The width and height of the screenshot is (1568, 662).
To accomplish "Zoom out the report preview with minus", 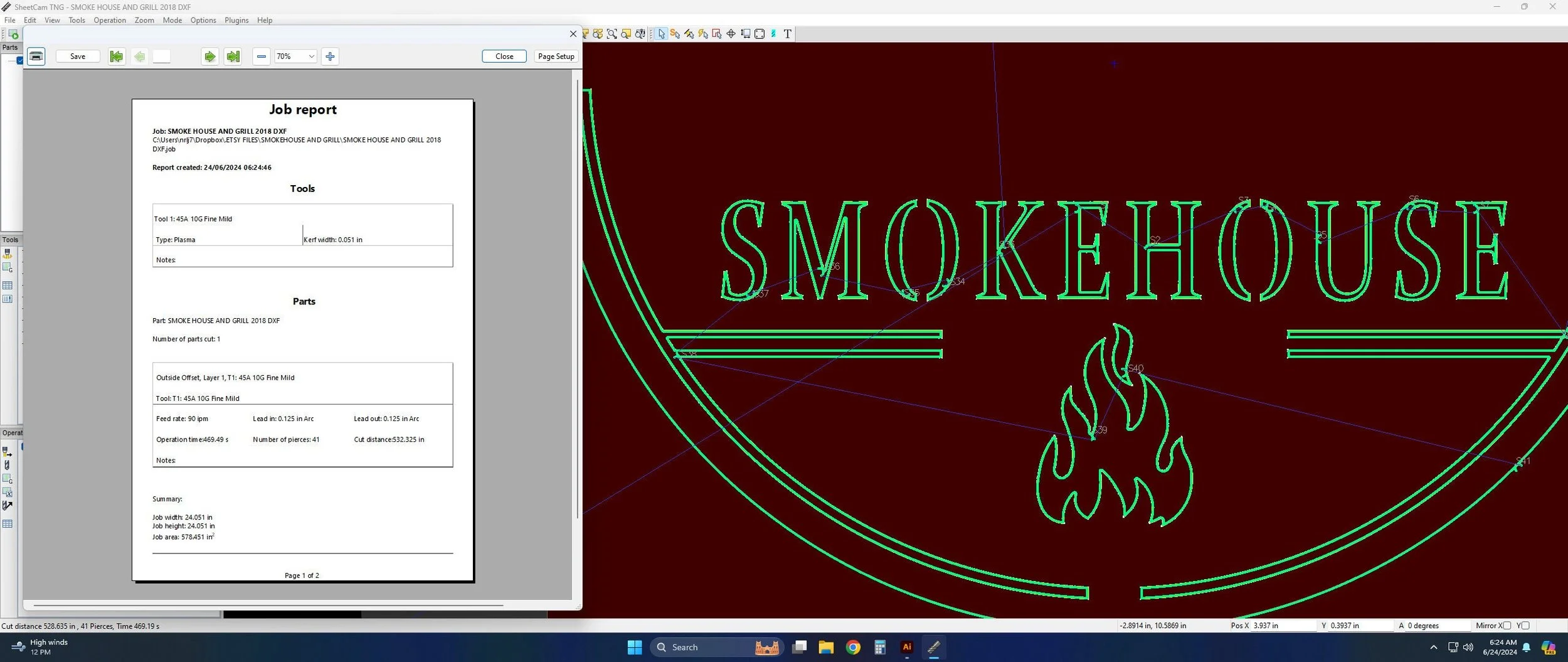I will click(x=261, y=56).
